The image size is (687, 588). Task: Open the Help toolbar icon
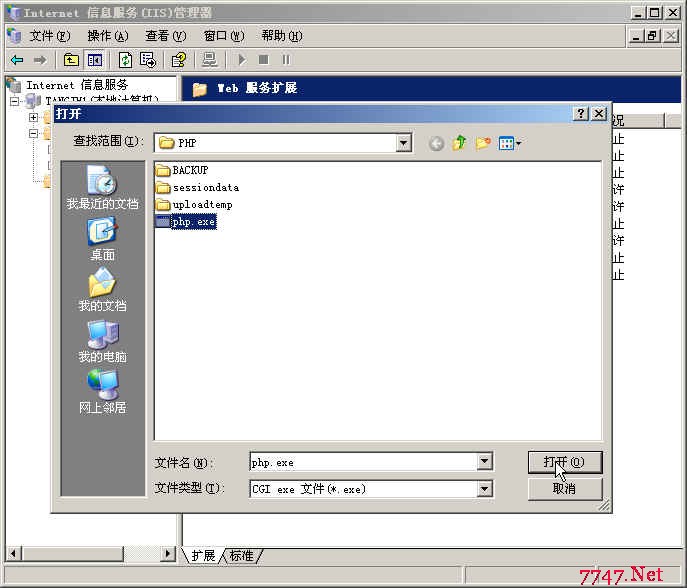179,60
